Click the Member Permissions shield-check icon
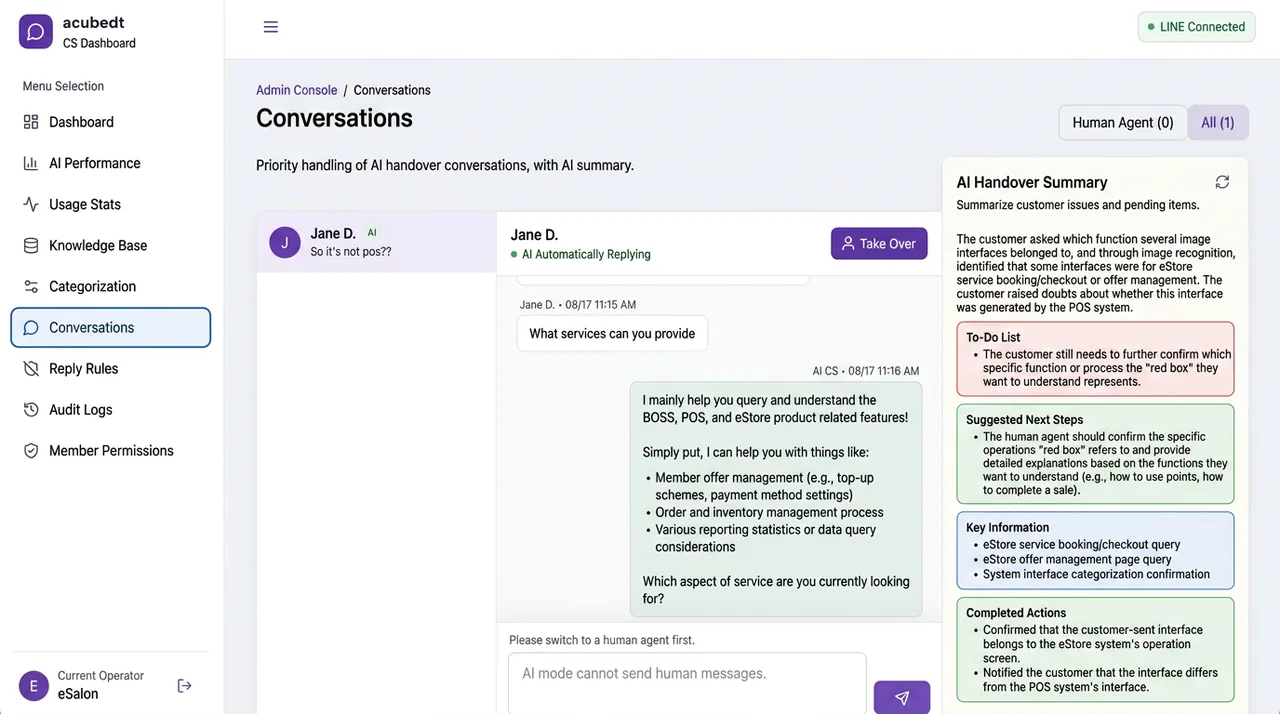The width and height of the screenshot is (1280, 714). coord(31,450)
